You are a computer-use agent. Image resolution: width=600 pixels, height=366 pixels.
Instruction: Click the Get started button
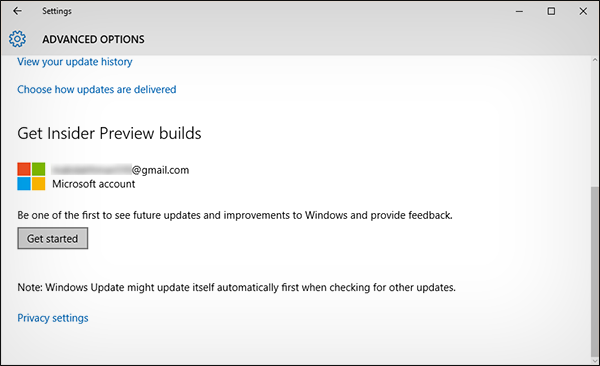[53, 239]
